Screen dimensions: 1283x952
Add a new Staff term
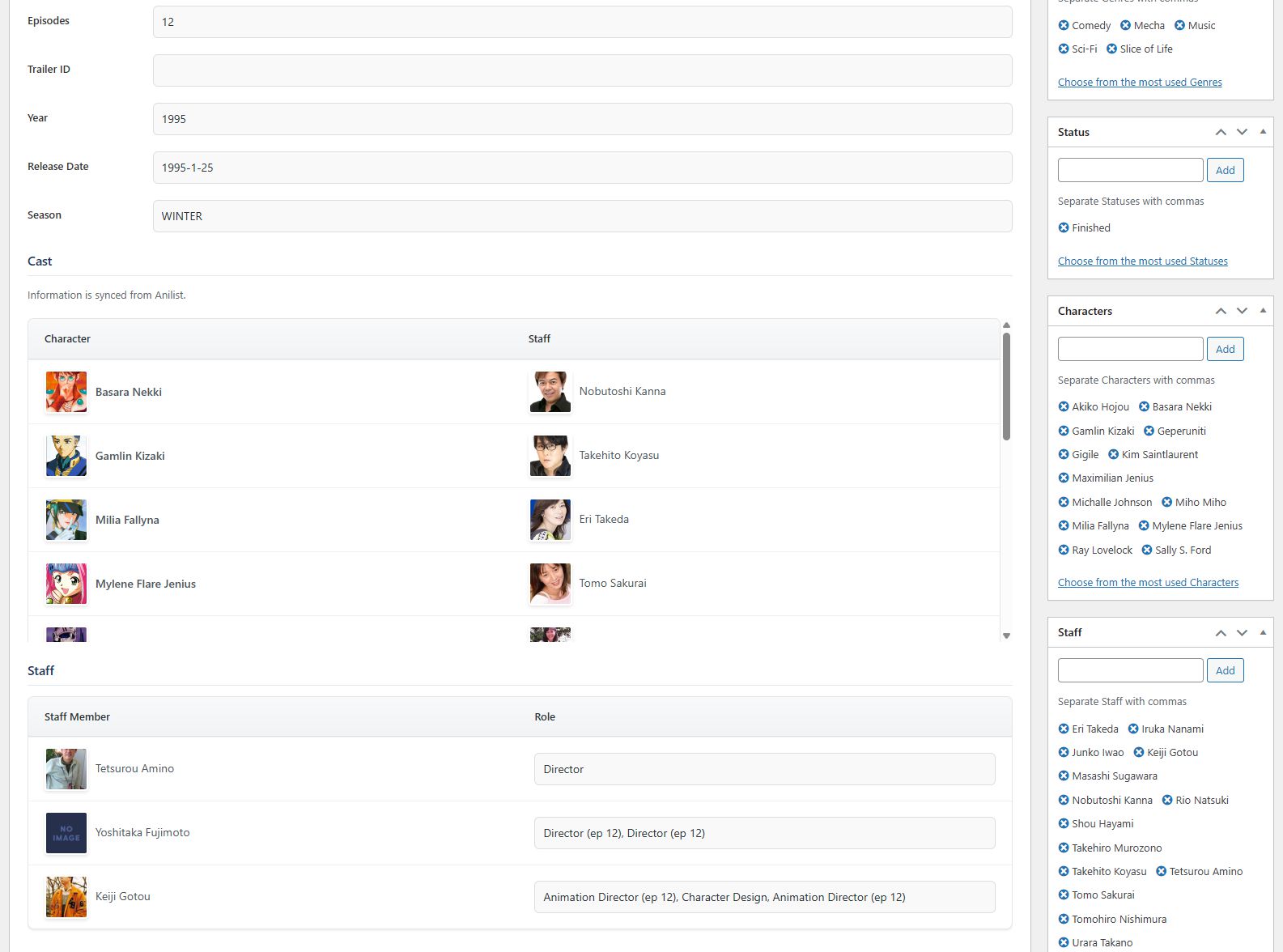pyautogui.click(x=1226, y=670)
